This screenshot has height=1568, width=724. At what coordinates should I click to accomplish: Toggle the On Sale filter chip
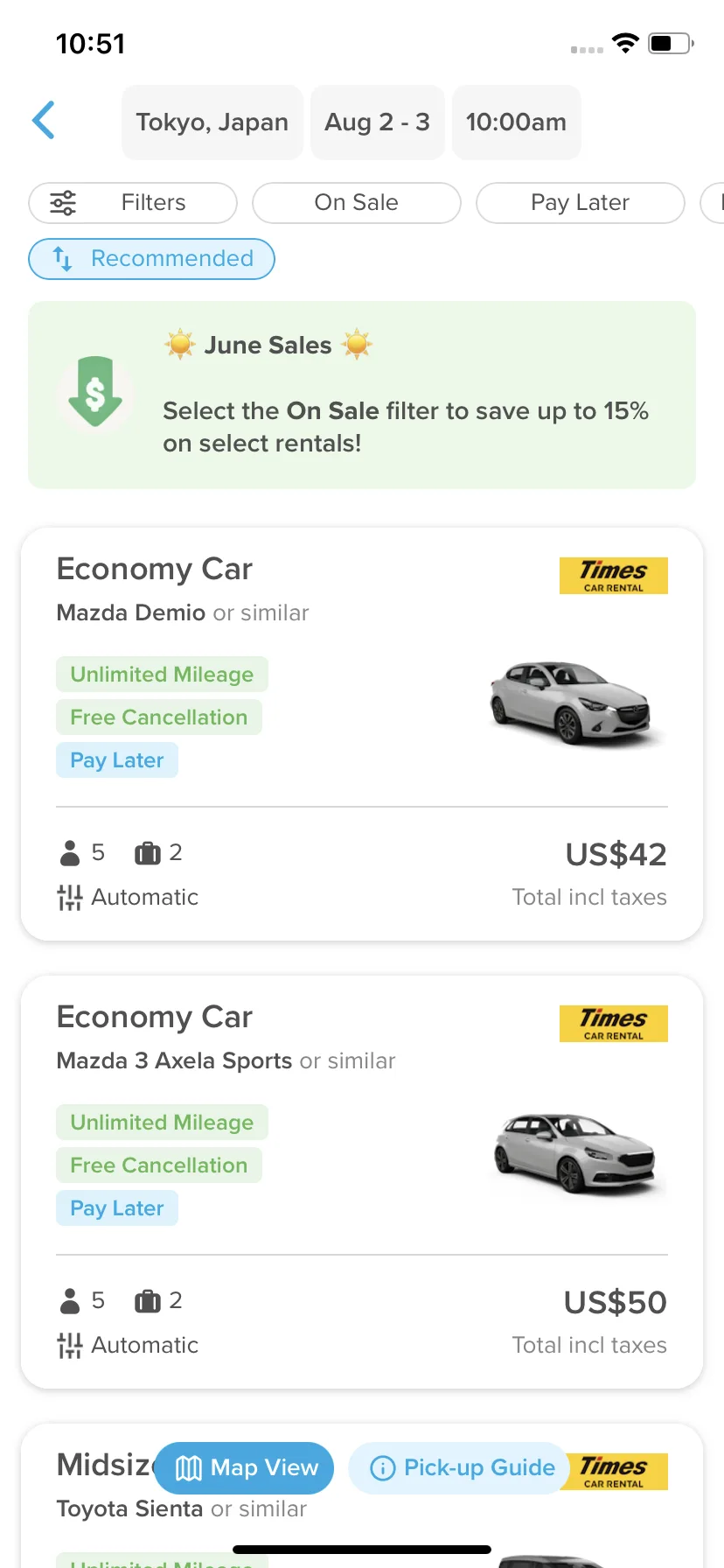[x=357, y=203]
